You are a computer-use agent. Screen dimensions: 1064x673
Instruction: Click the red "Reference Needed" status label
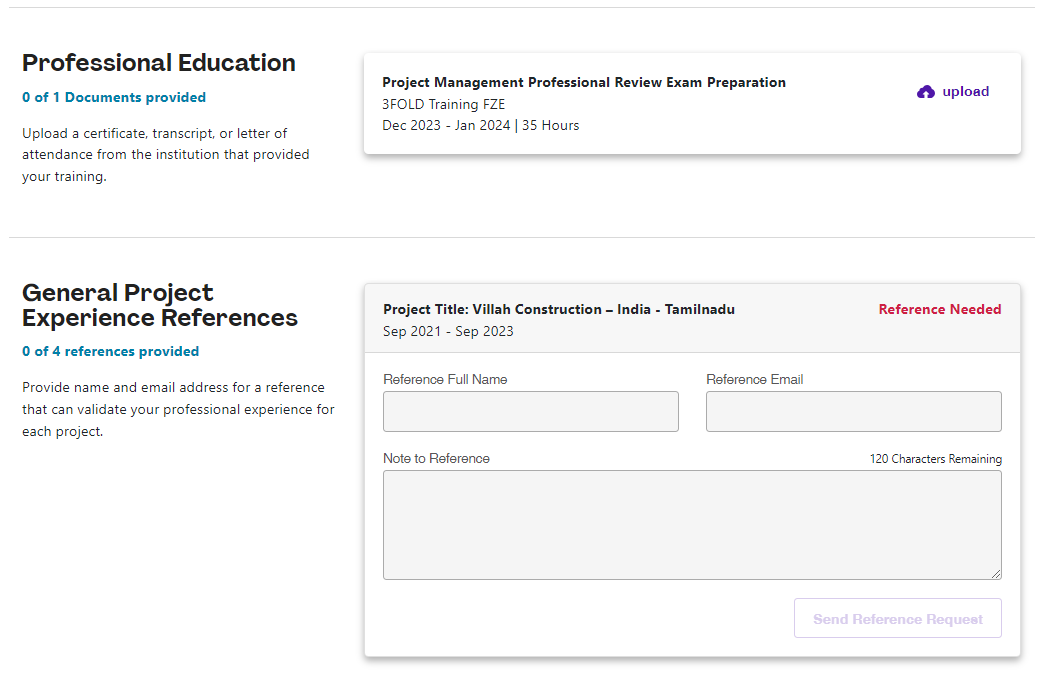pyautogui.click(x=939, y=310)
